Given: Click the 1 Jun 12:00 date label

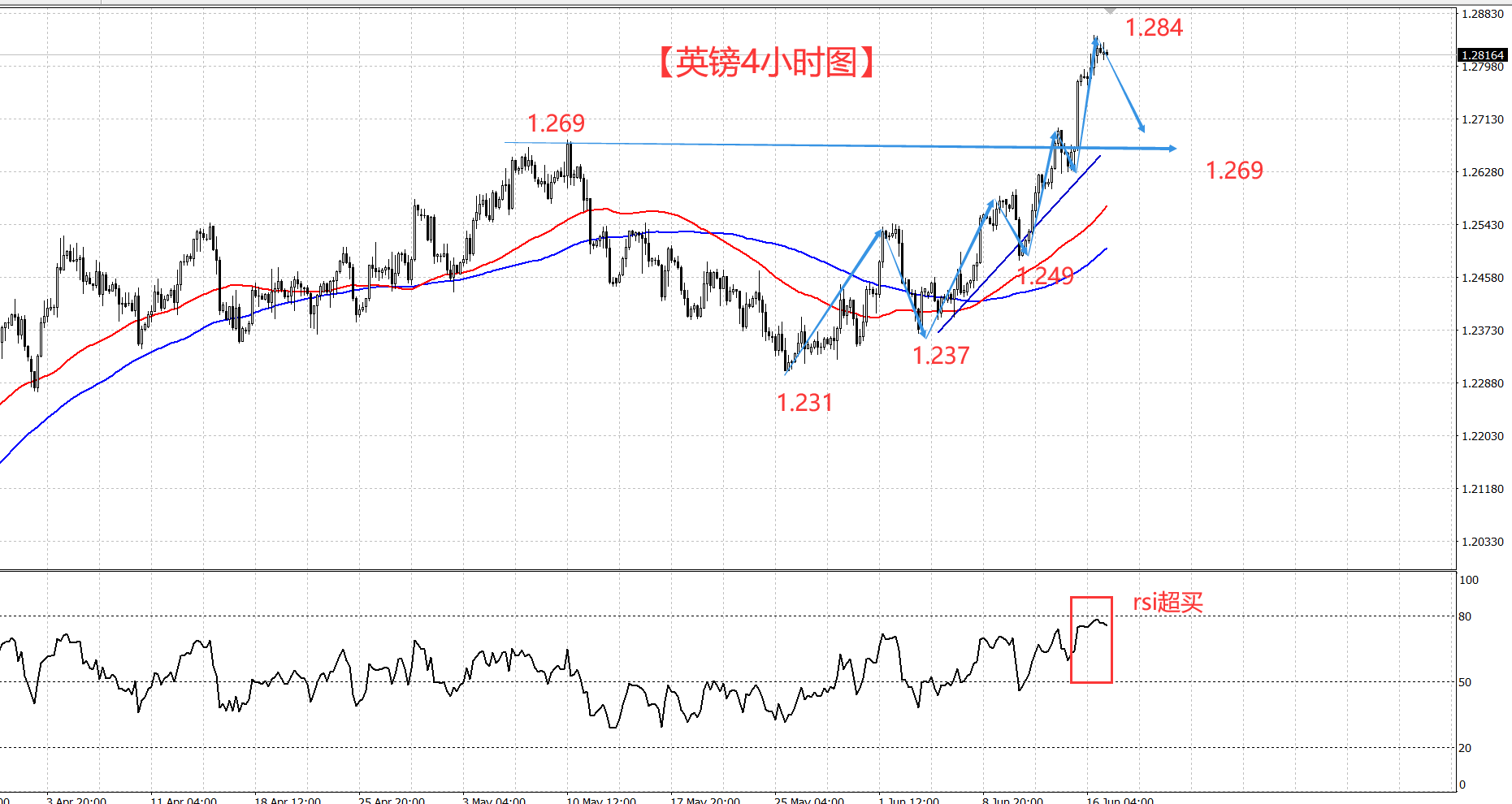Looking at the screenshot, I should 908,800.
